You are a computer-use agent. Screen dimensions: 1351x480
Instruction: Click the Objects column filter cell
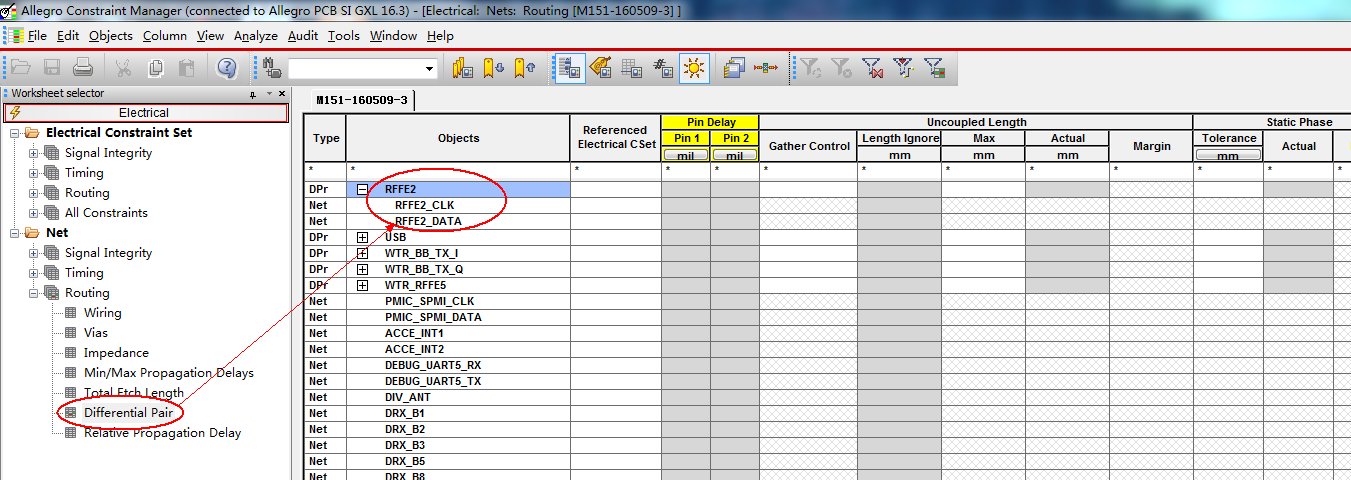point(458,171)
